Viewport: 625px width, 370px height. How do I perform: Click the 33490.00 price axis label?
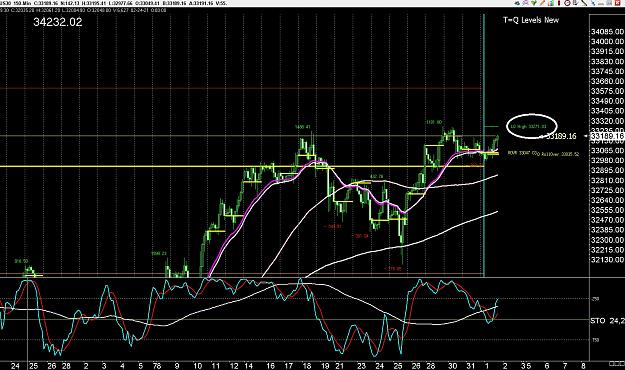tap(607, 101)
